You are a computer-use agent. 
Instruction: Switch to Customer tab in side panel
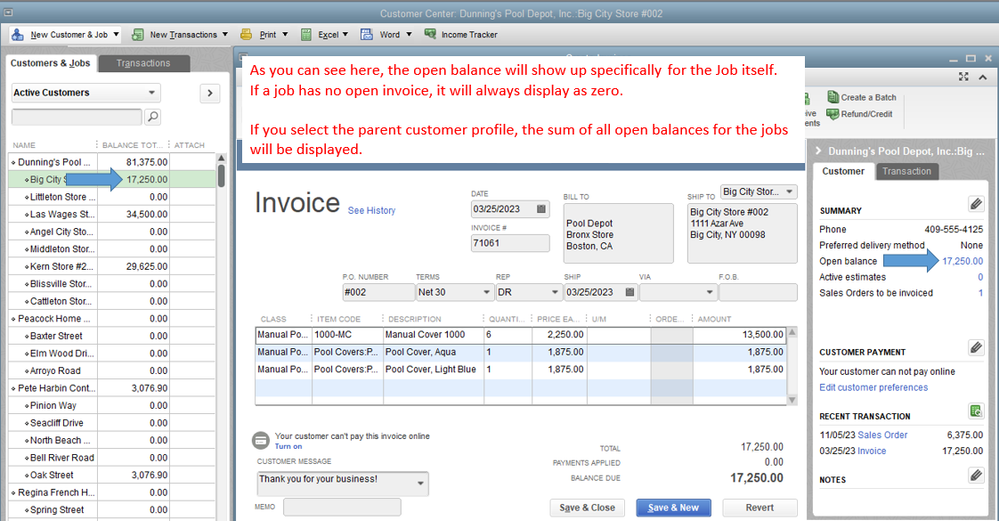(843, 171)
